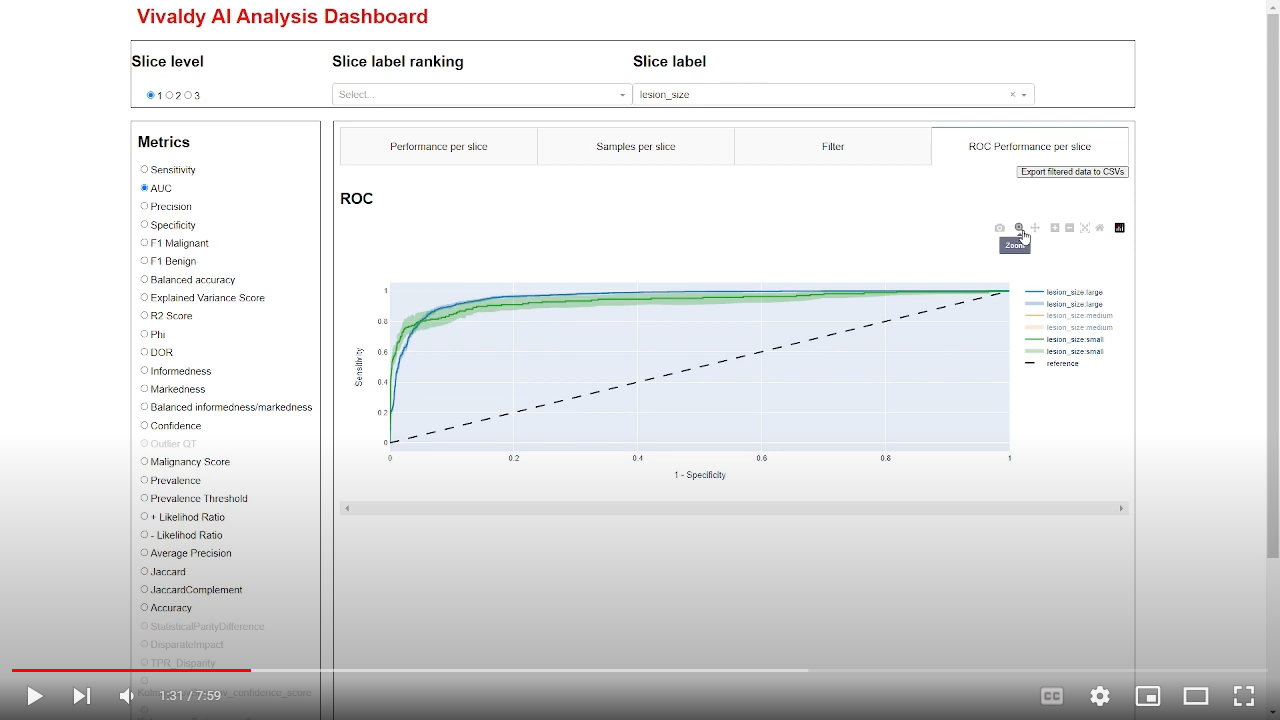Choose the AUC metric
1280x720 pixels.
tap(145, 188)
